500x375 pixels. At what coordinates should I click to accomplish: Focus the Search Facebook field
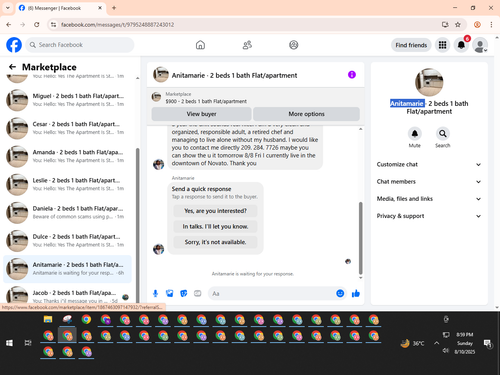pyautogui.click(x=80, y=45)
